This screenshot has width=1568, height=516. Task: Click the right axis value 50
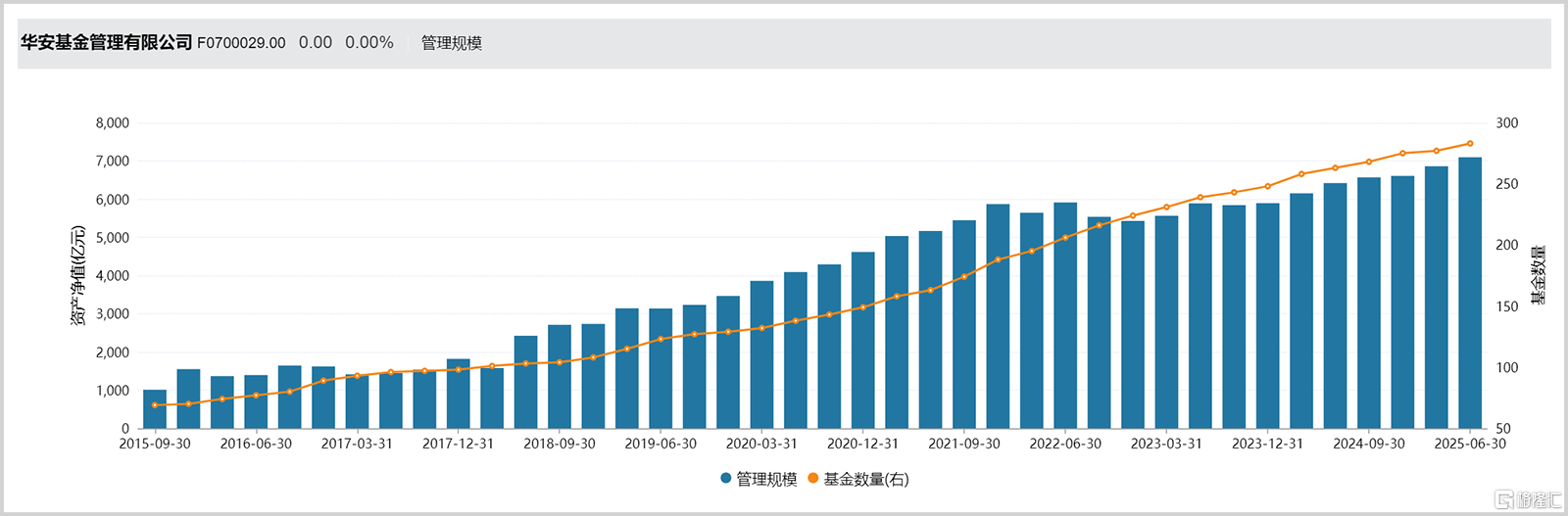point(1503,429)
